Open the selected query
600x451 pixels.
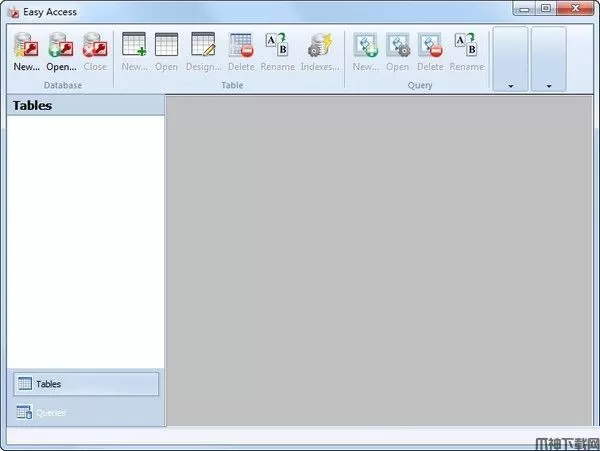click(x=398, y=52)
